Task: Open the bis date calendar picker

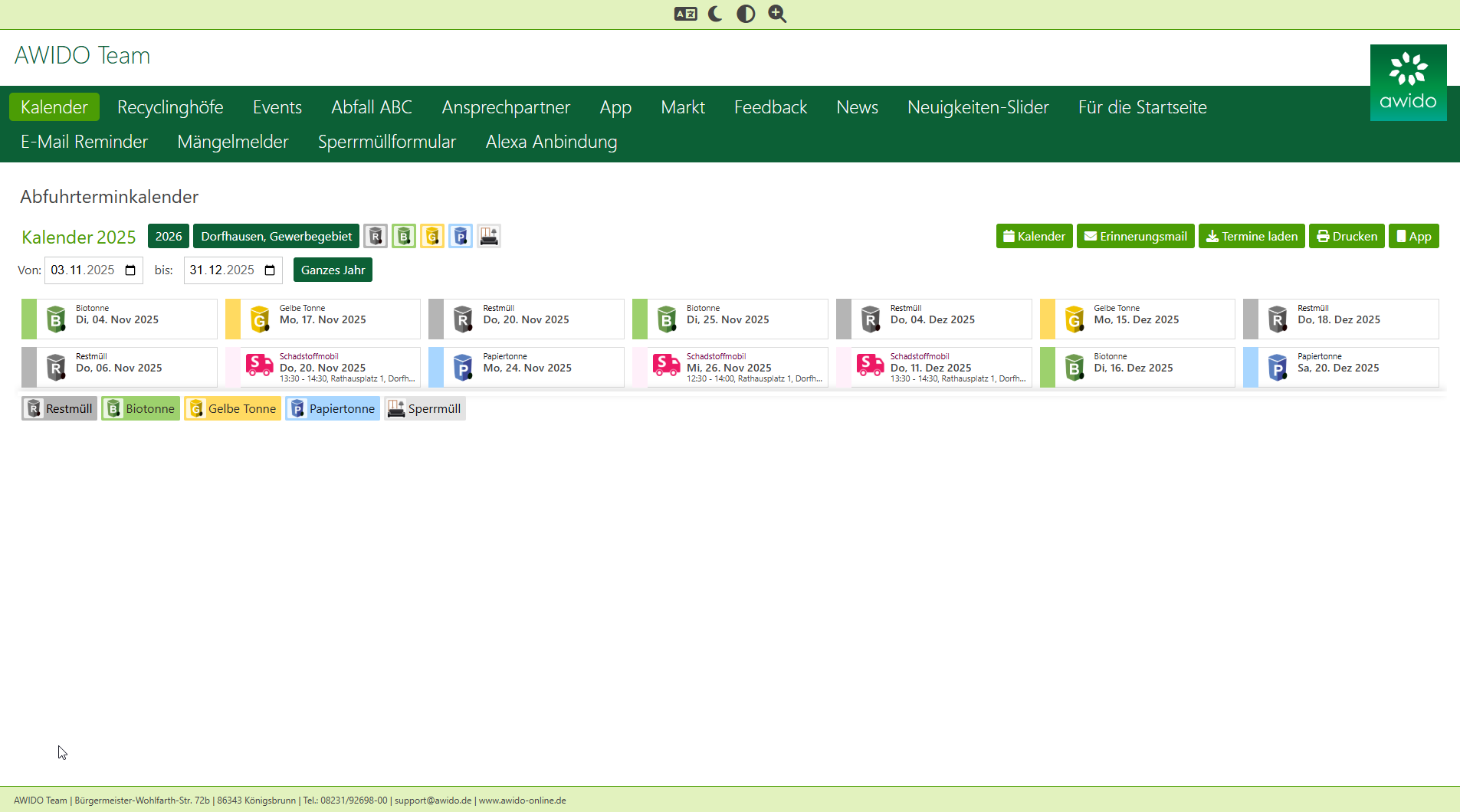Action: [270, 270]
